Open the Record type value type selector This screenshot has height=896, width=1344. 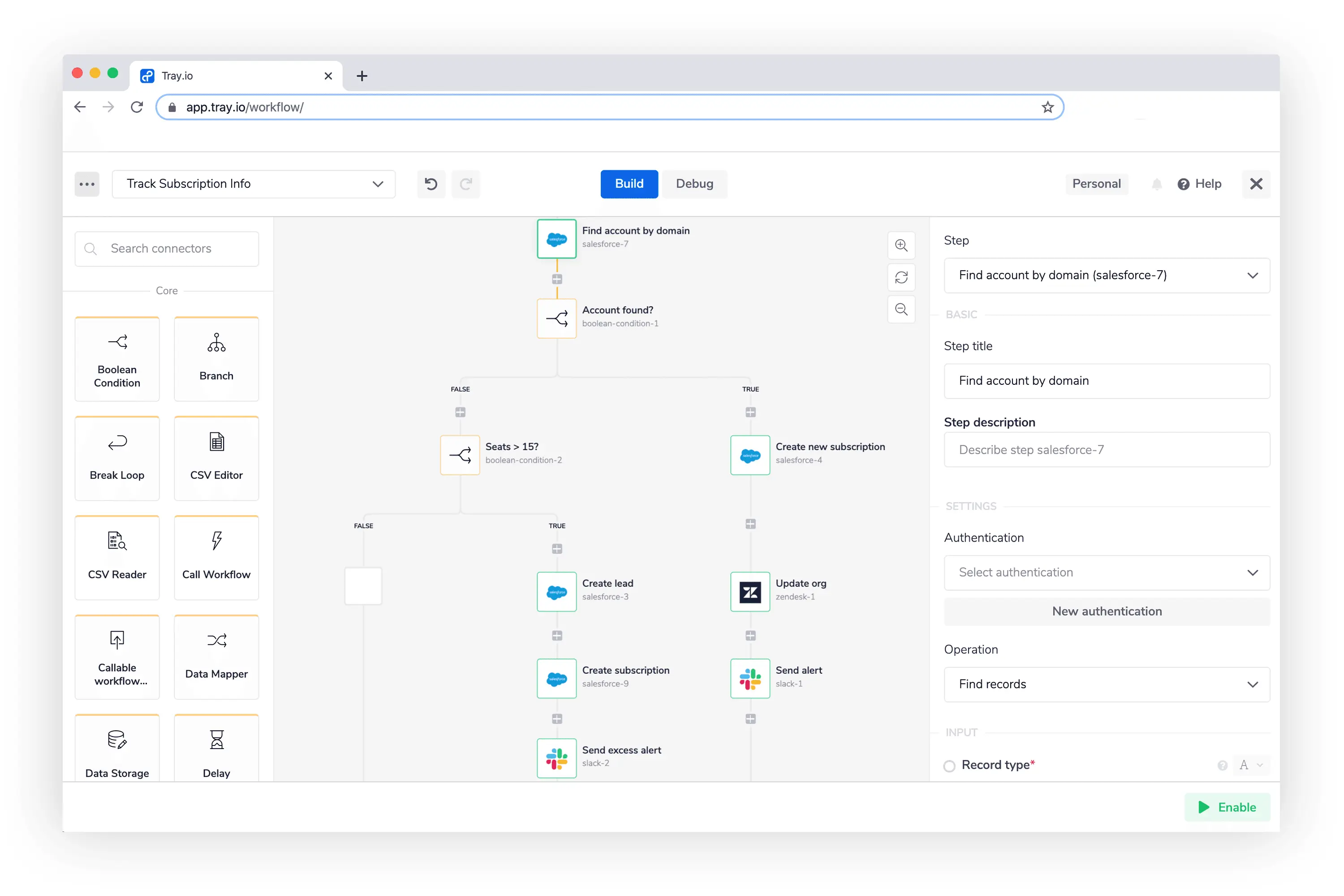[1250, 765]
